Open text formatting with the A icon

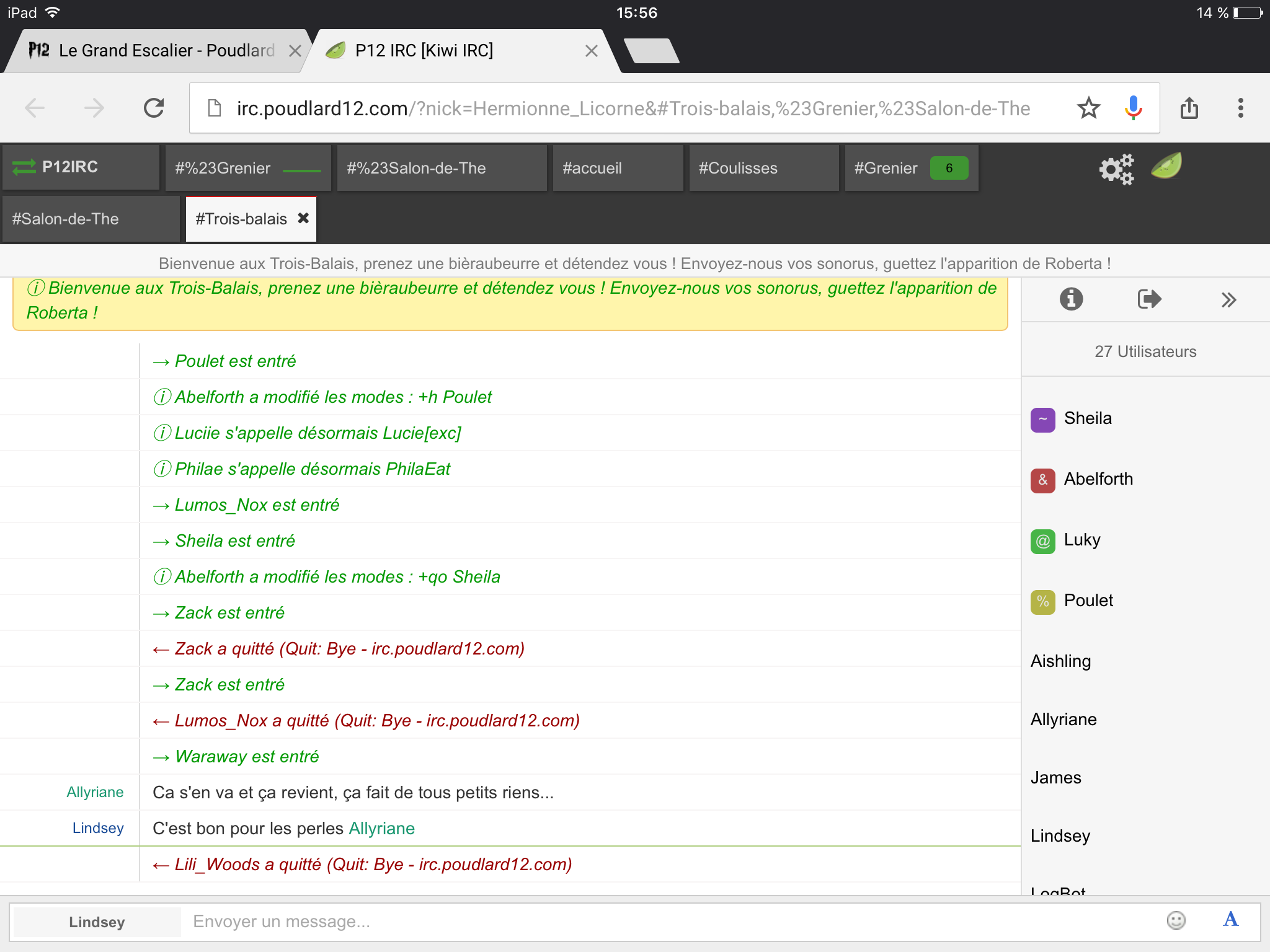1230,919
